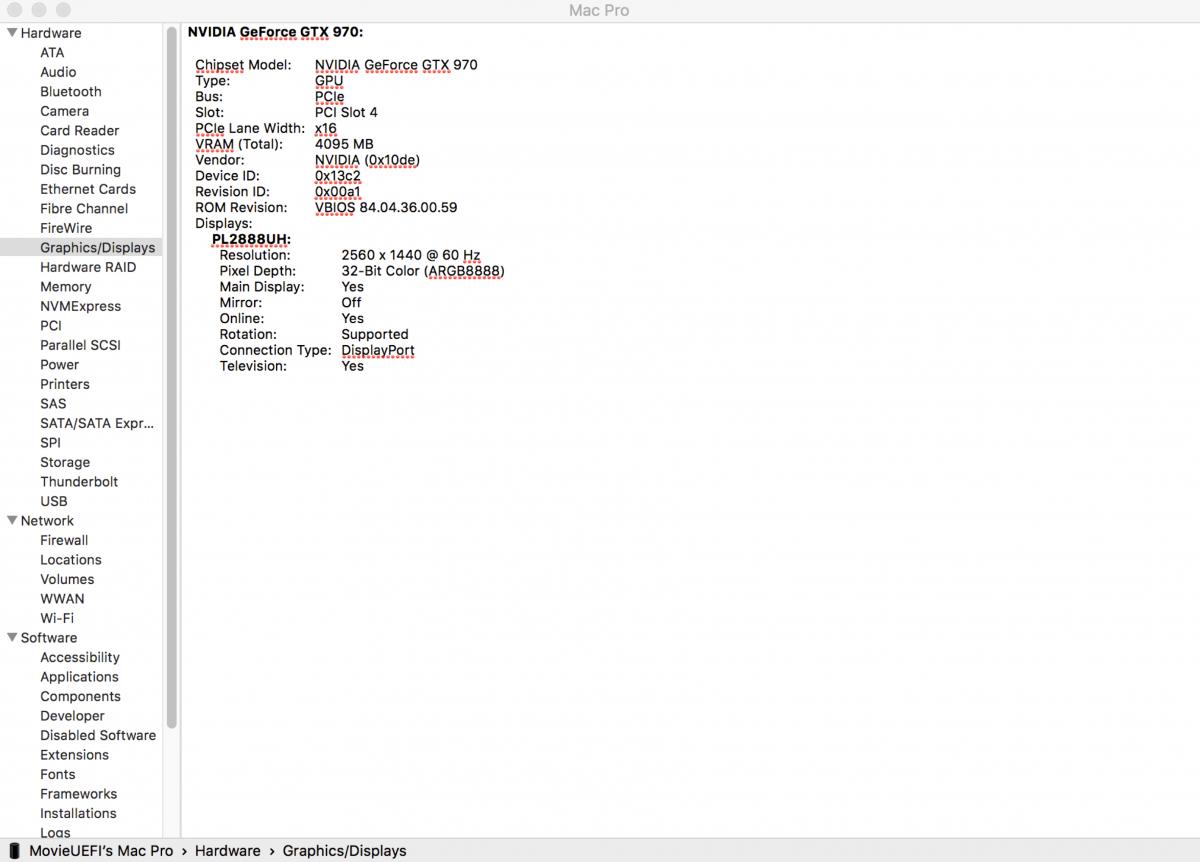Select ATA in the sidebar

[52, 53]
